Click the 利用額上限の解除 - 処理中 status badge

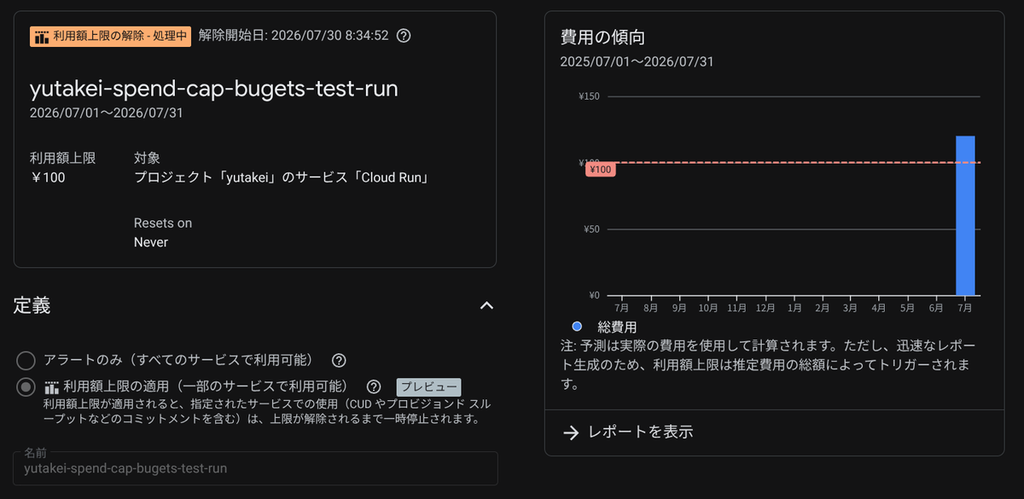[110, 37]
